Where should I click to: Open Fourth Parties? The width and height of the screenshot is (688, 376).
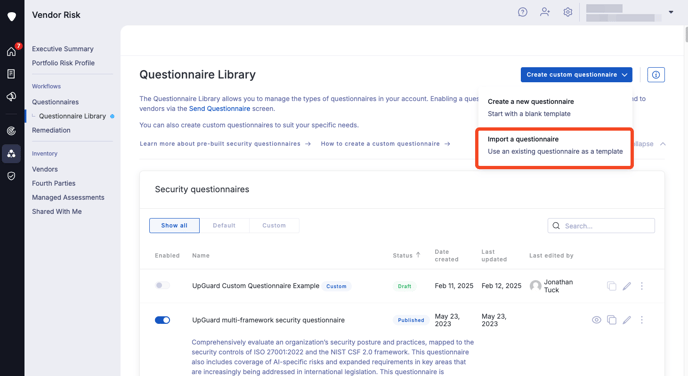click(54, 183)
